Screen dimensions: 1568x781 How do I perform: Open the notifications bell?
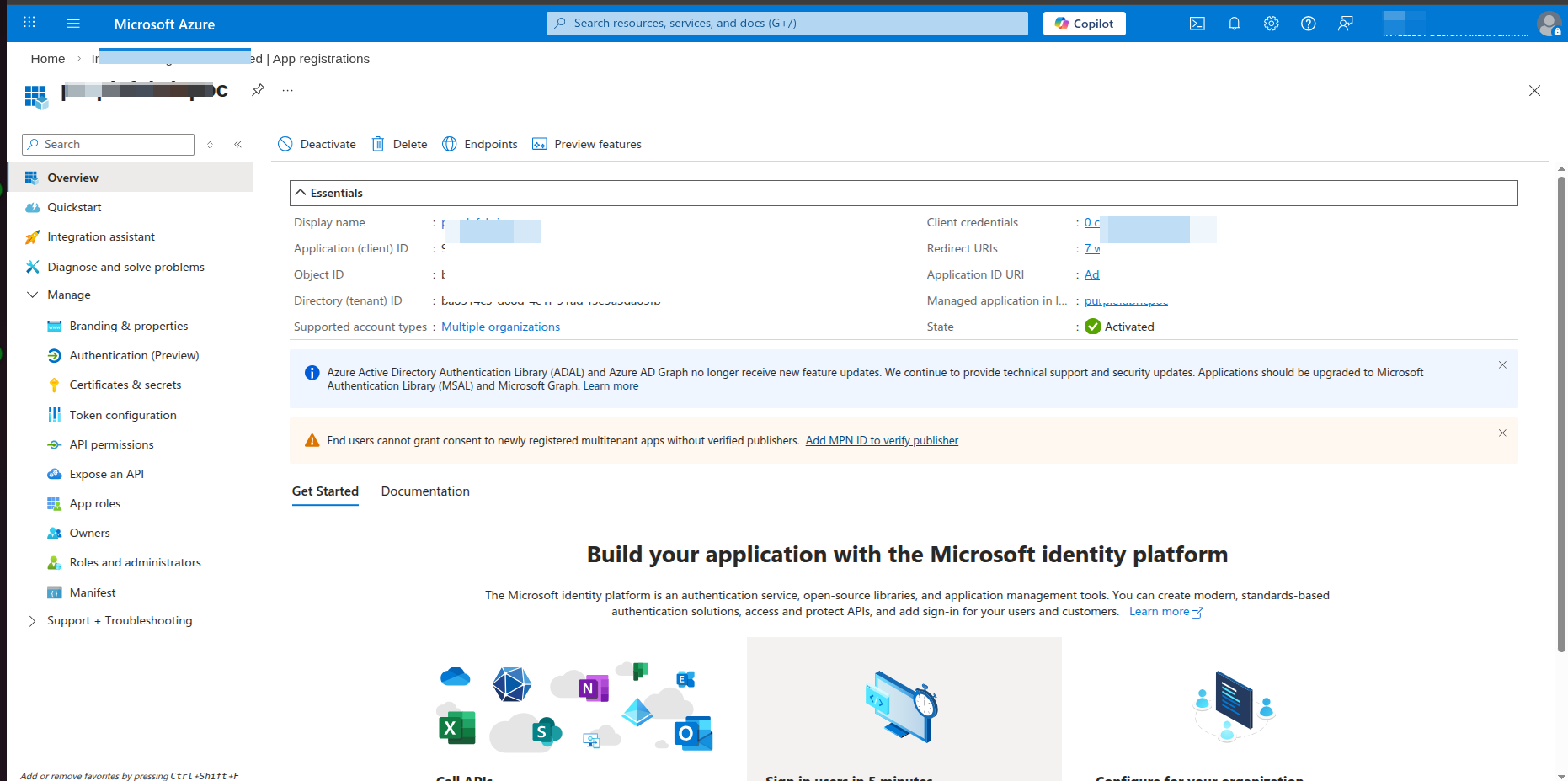coord(1234,24)
